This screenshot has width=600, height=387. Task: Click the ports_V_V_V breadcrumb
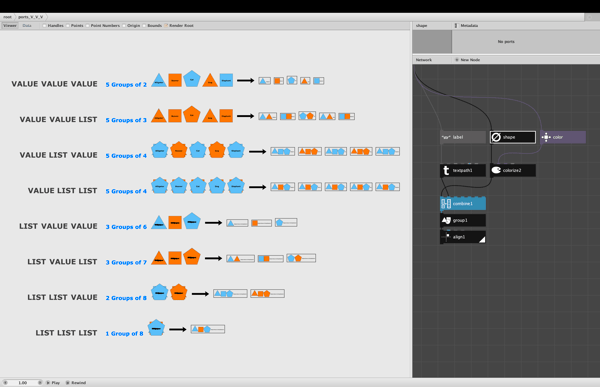point(31,17)
